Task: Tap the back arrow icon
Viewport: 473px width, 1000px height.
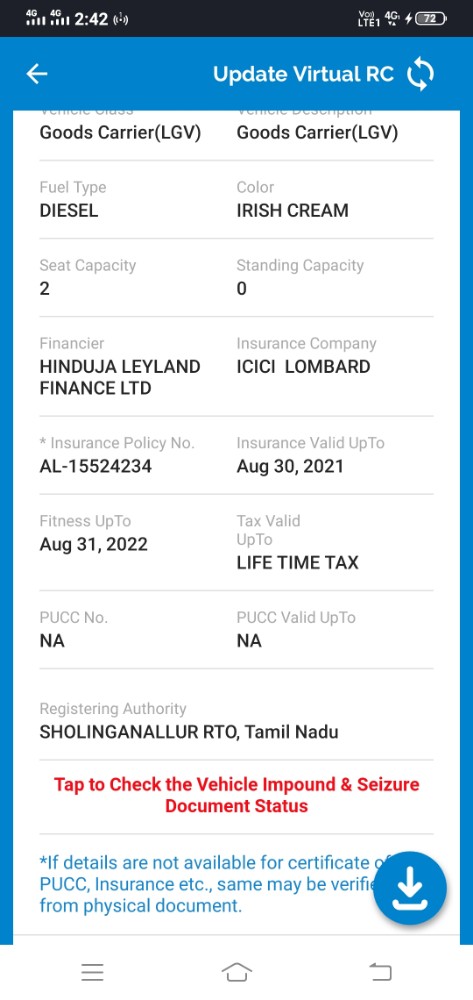Action: tap(37, 74)
